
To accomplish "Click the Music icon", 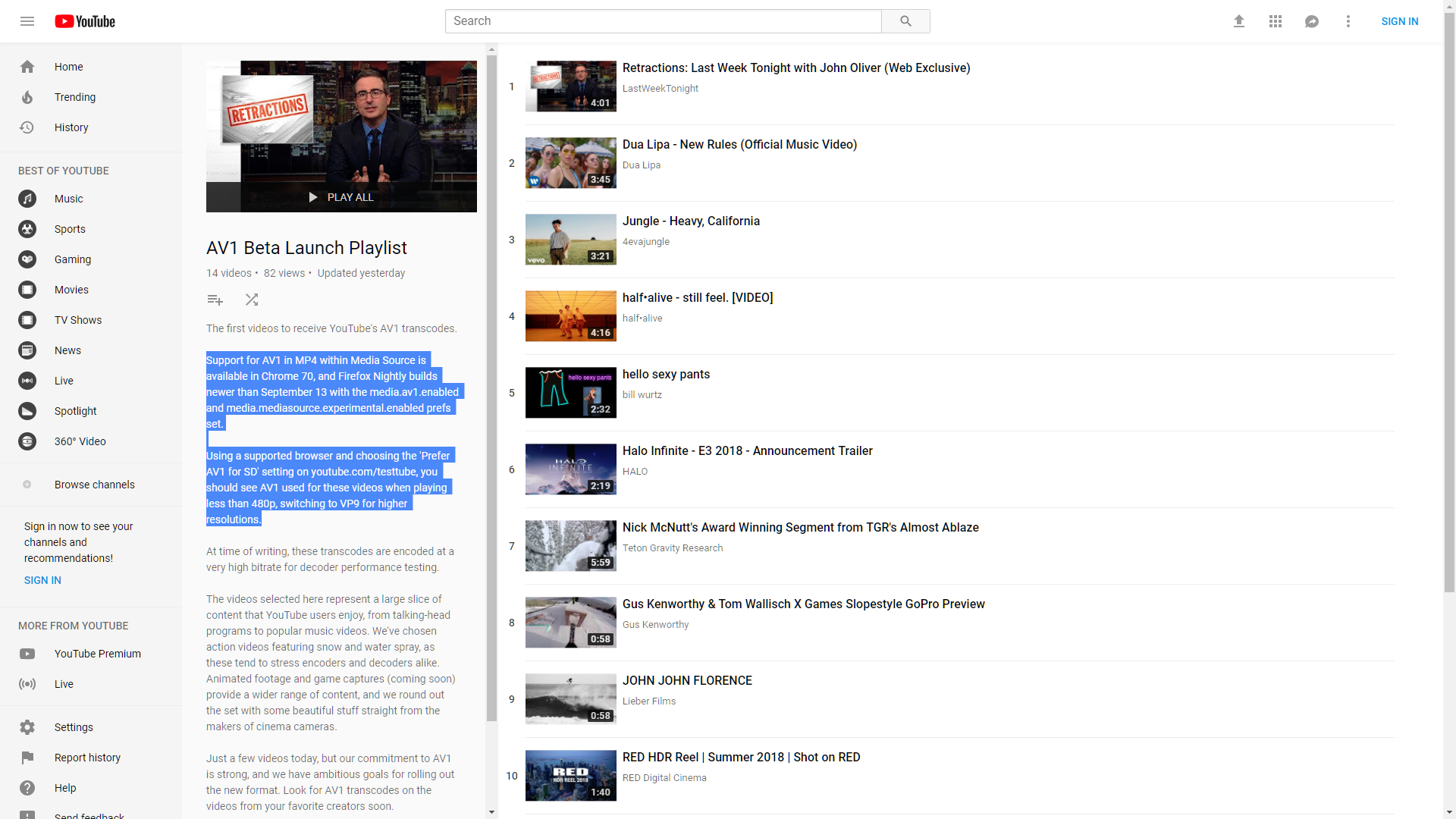I will [27, 199].
